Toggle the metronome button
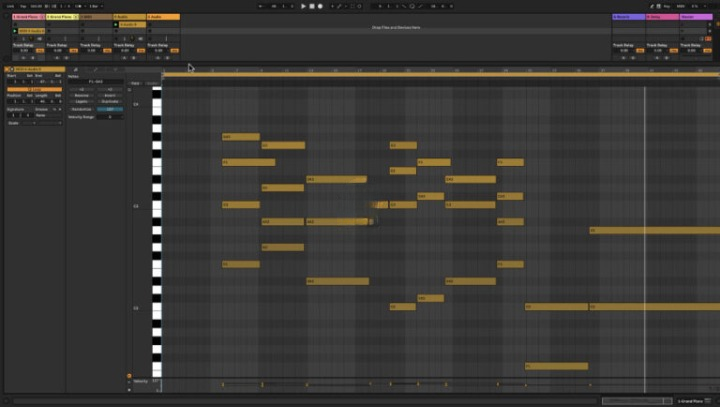The image size is (720, 407). (x=79, y=6)
